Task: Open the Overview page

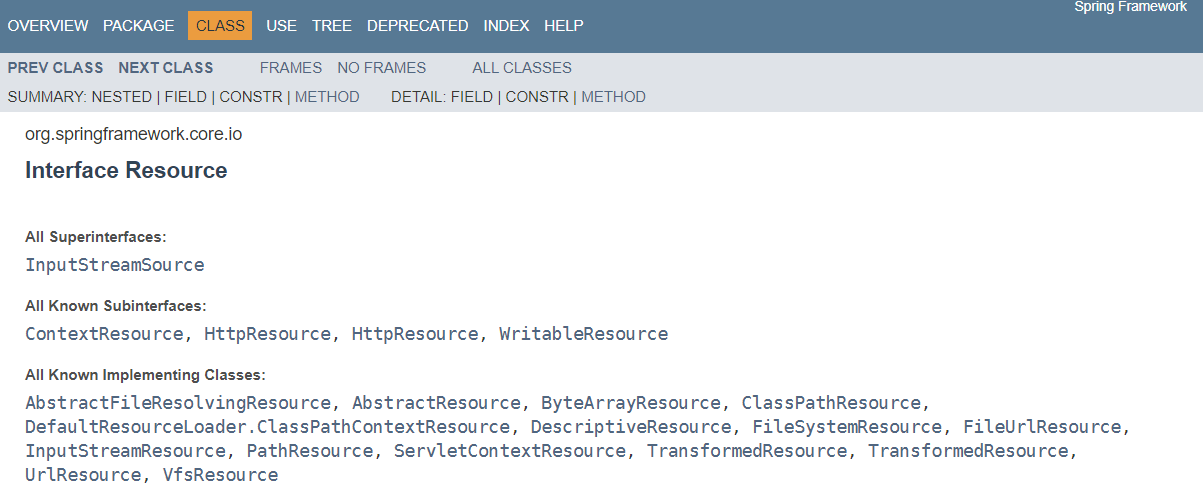Action: (48, 26)
